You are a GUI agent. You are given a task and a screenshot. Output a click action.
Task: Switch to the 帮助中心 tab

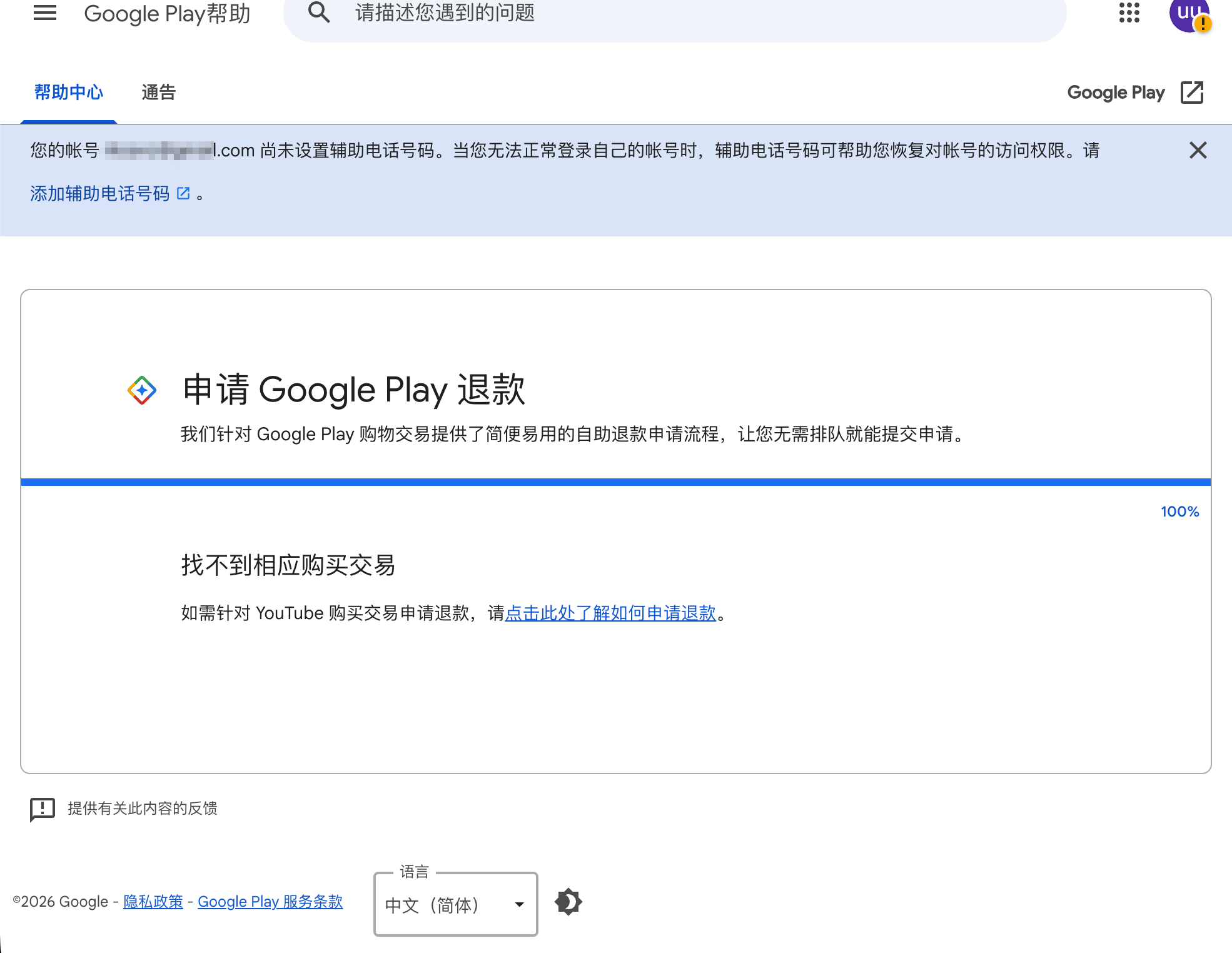tap(69, 93)
